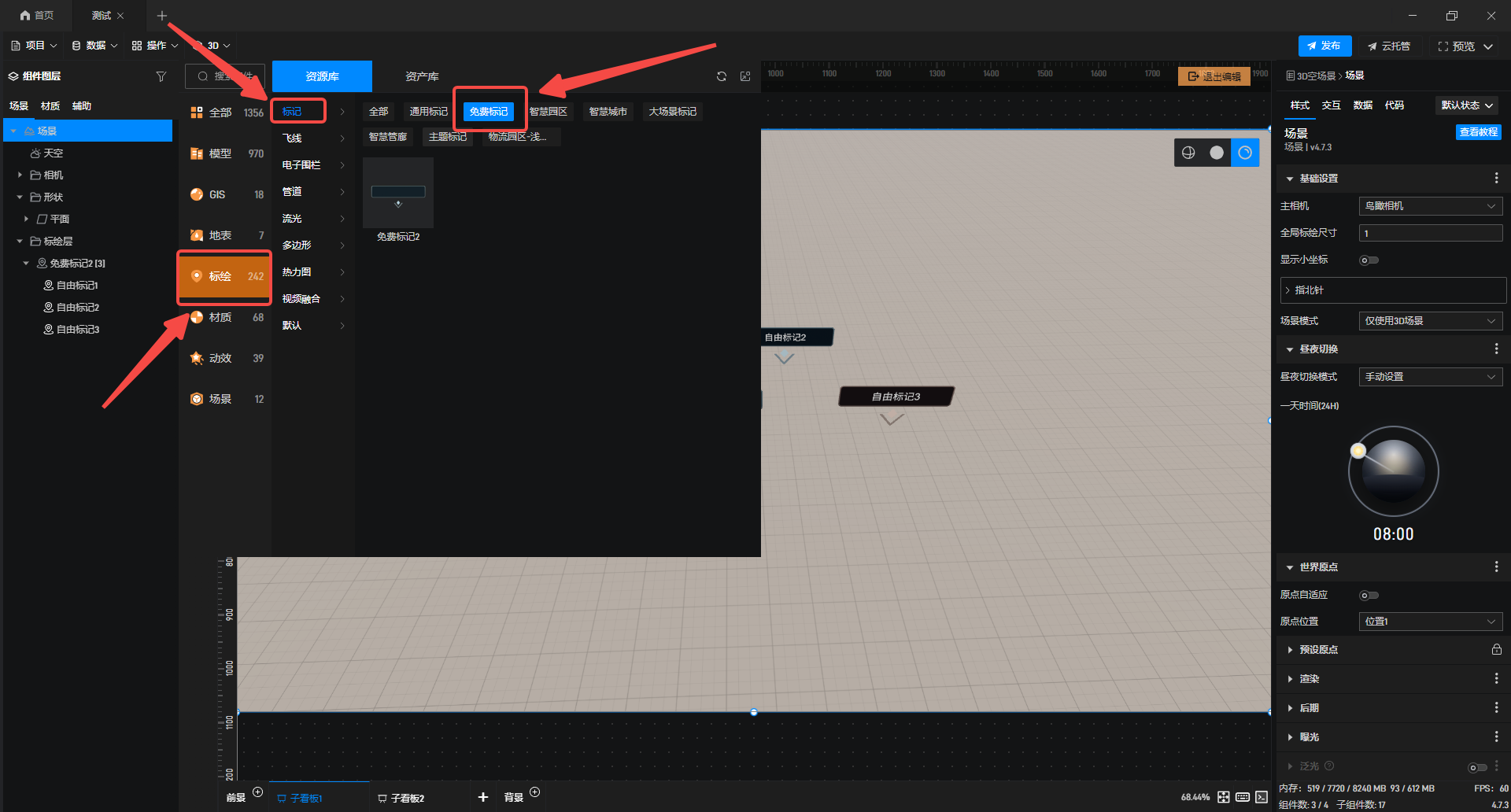Screen dimensions: 1511x812
Task: Toggle the 泛光 bloom switch
Action: (x=1476, y=767)
